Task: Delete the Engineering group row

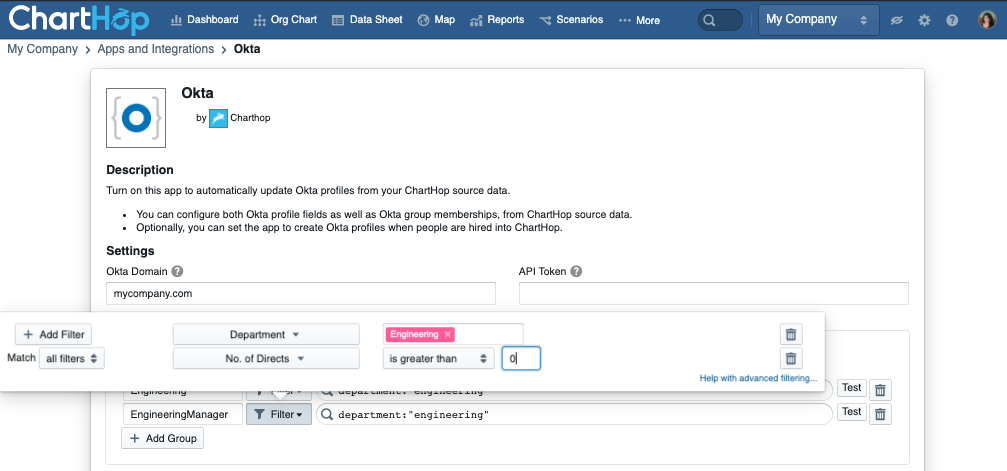Action: (880, 390)
